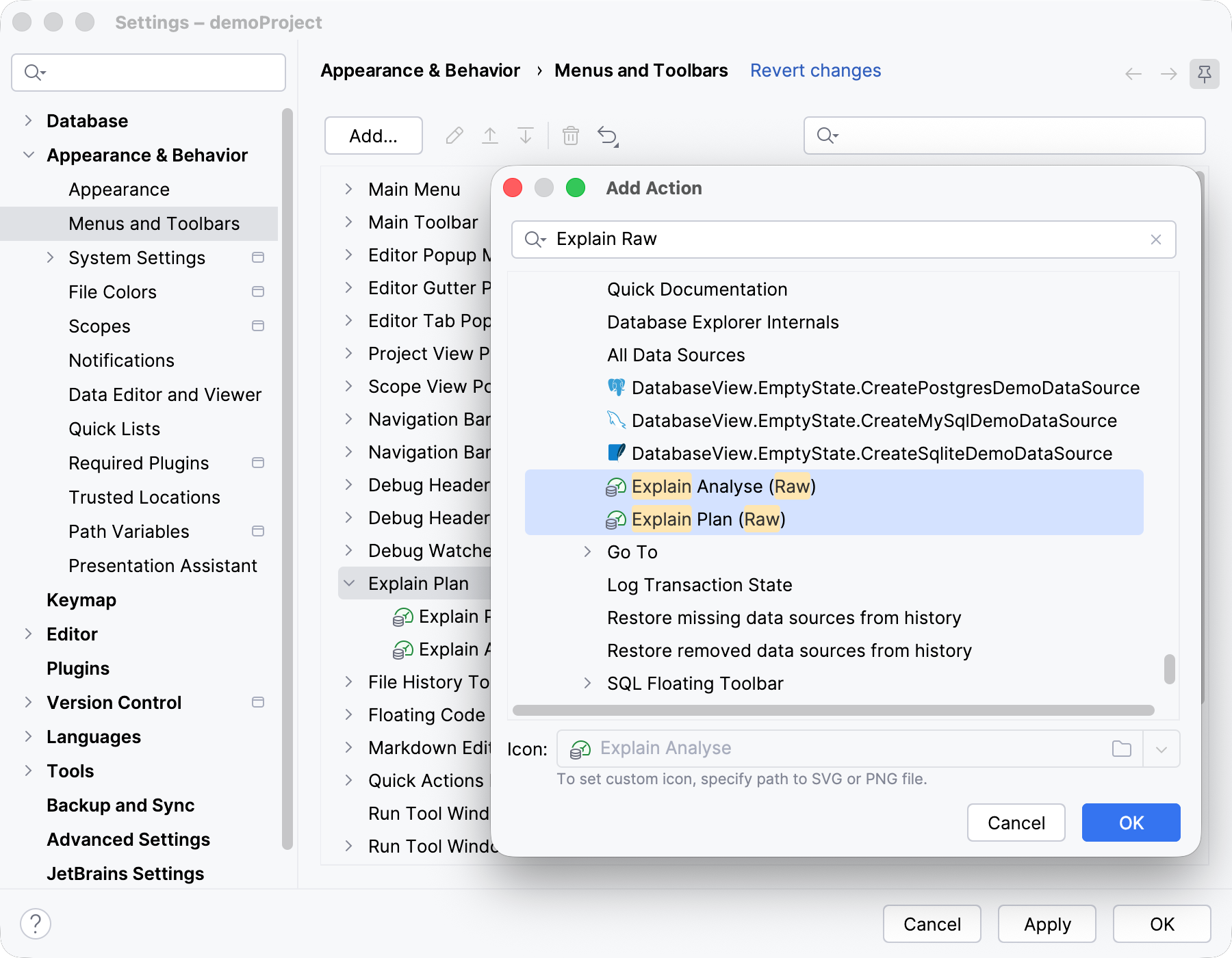Click the search icon in Add Action field
1232x958 pixels.
pos(535,239)
